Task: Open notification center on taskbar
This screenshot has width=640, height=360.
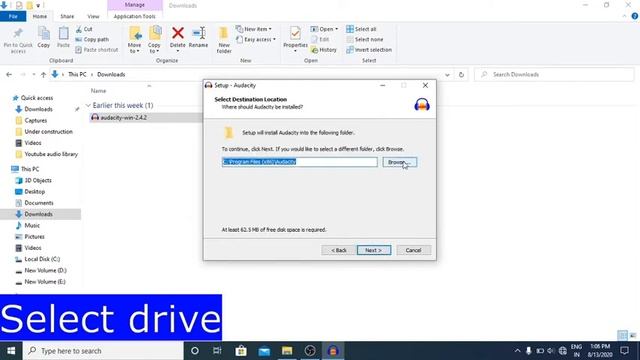Action: click(624, 351)
